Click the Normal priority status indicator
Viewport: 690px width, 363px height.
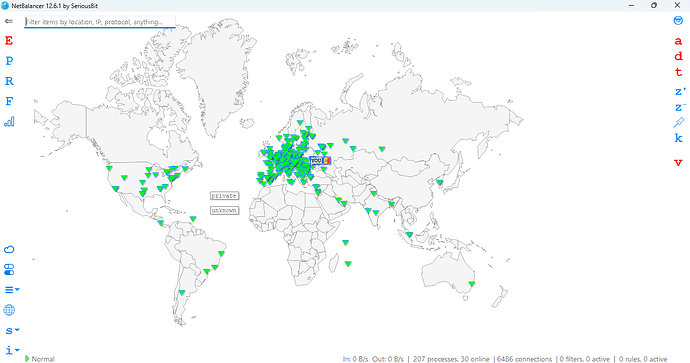point(40,359)
